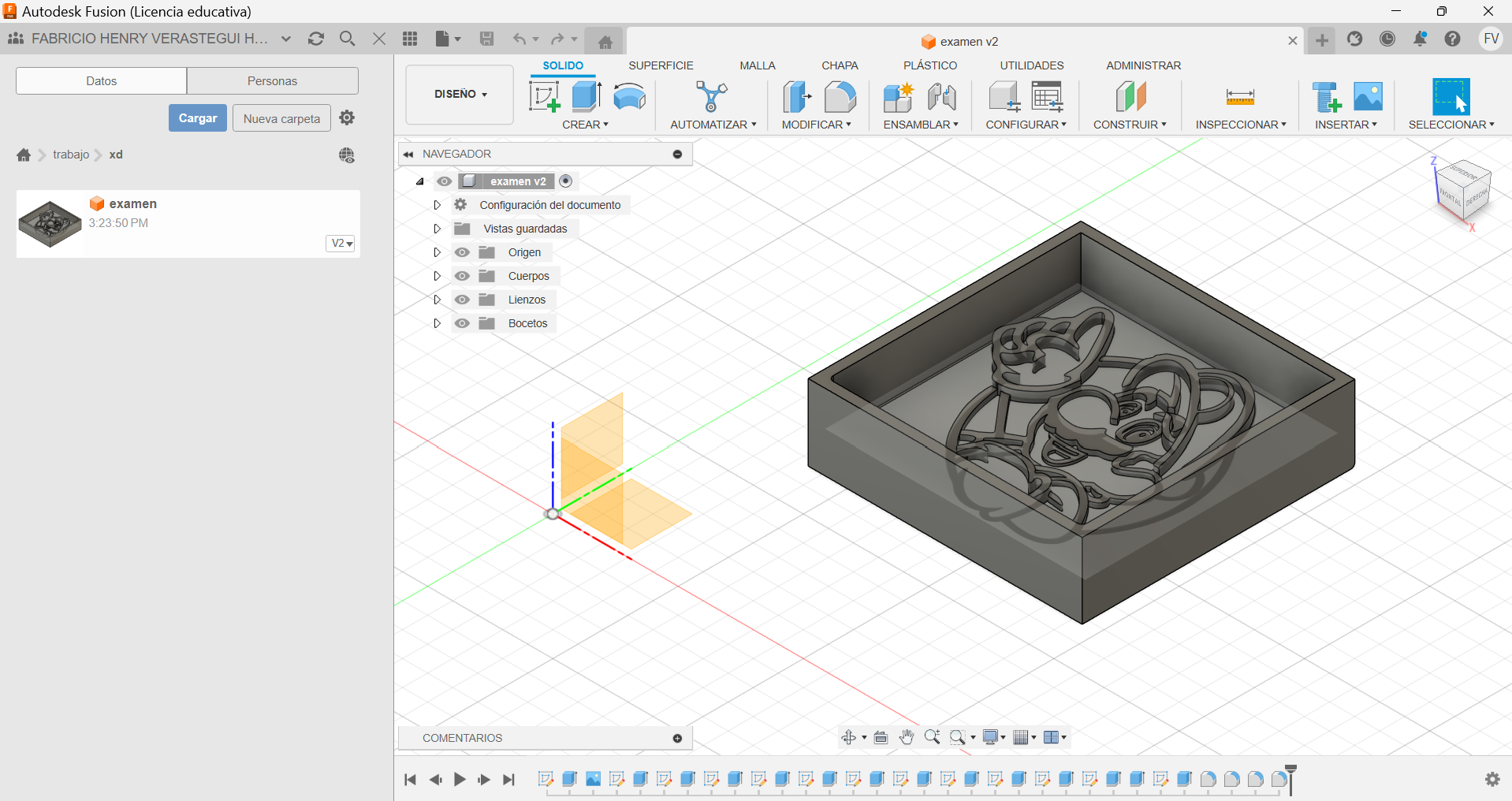Viewport: 1512px width, 801px height.
Task: Choose the Extrude tool in toolbar
Action: [x=587, y=96]
